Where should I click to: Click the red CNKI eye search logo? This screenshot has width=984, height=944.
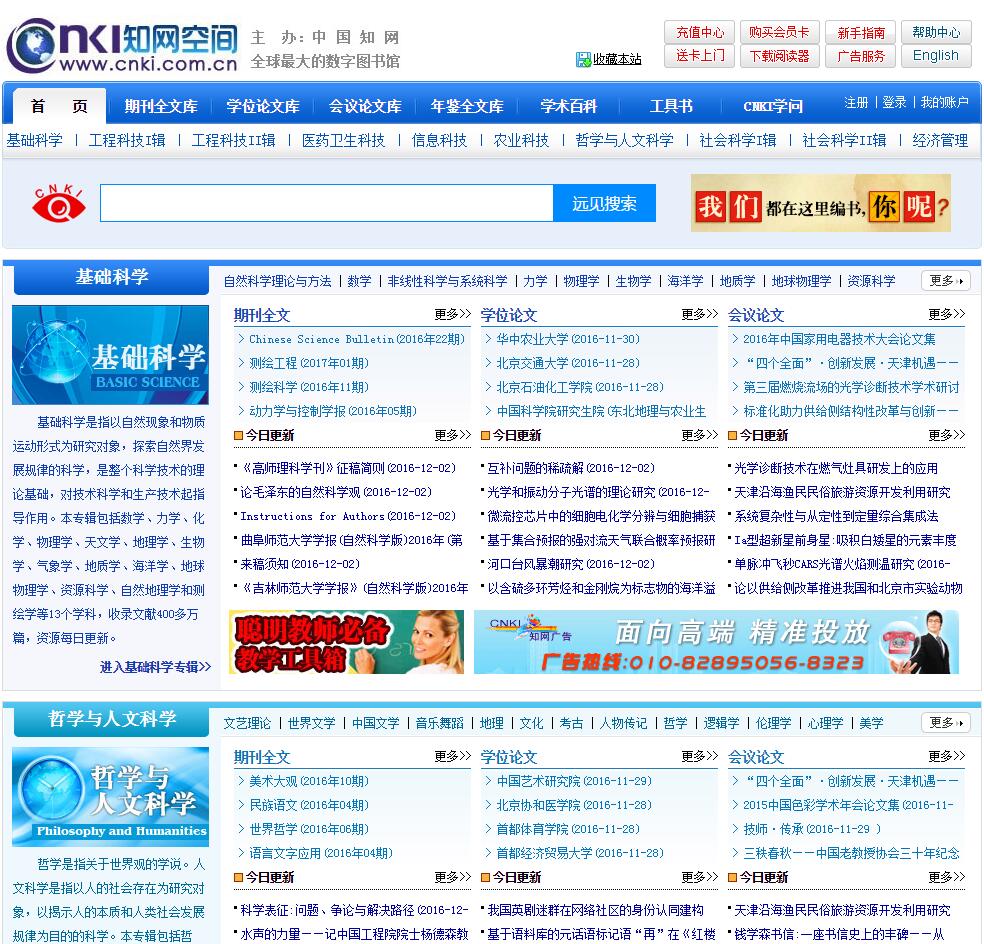tap(59, 203)
